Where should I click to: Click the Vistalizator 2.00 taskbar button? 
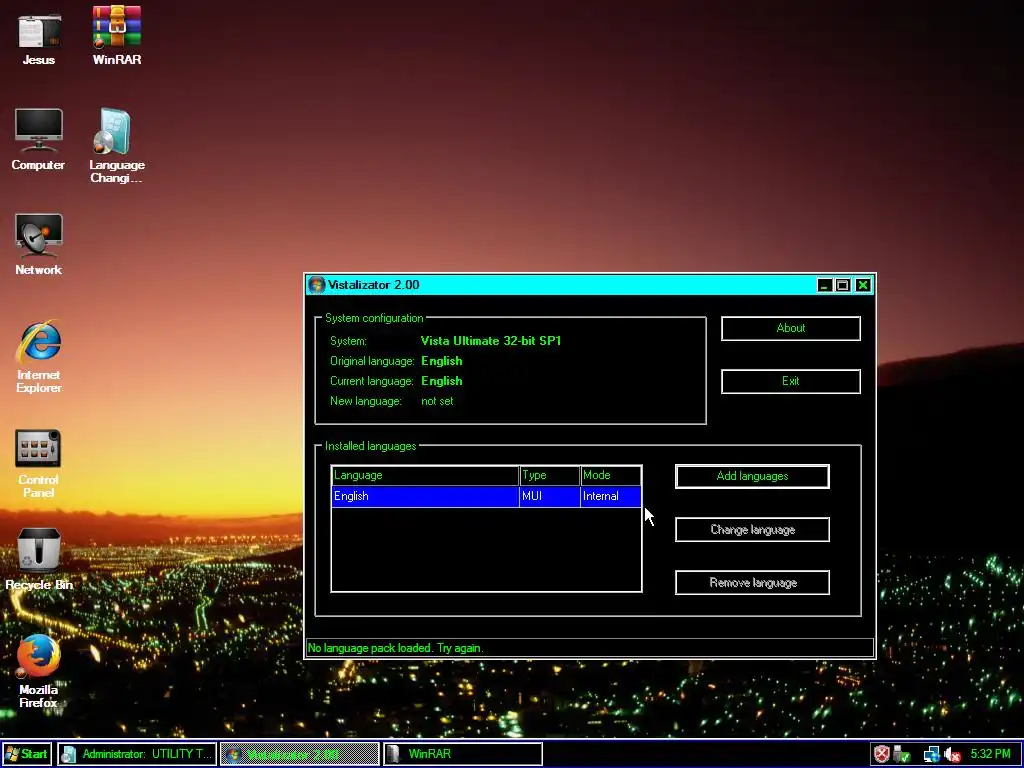[300, 754]
